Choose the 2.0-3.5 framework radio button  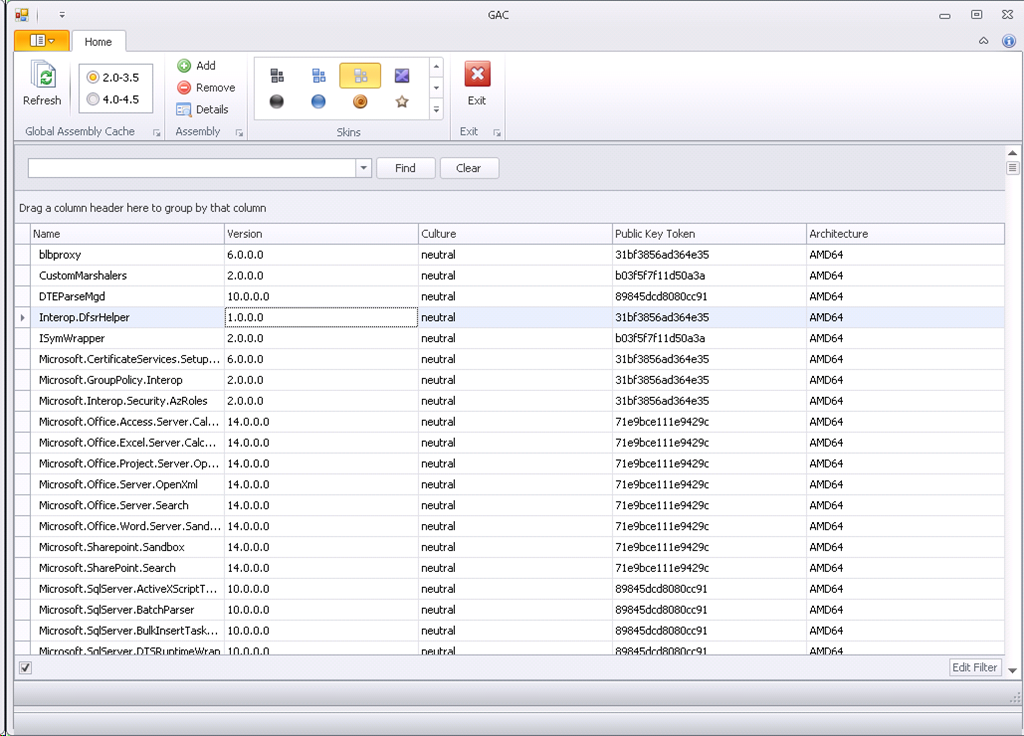tap(93, 77)
